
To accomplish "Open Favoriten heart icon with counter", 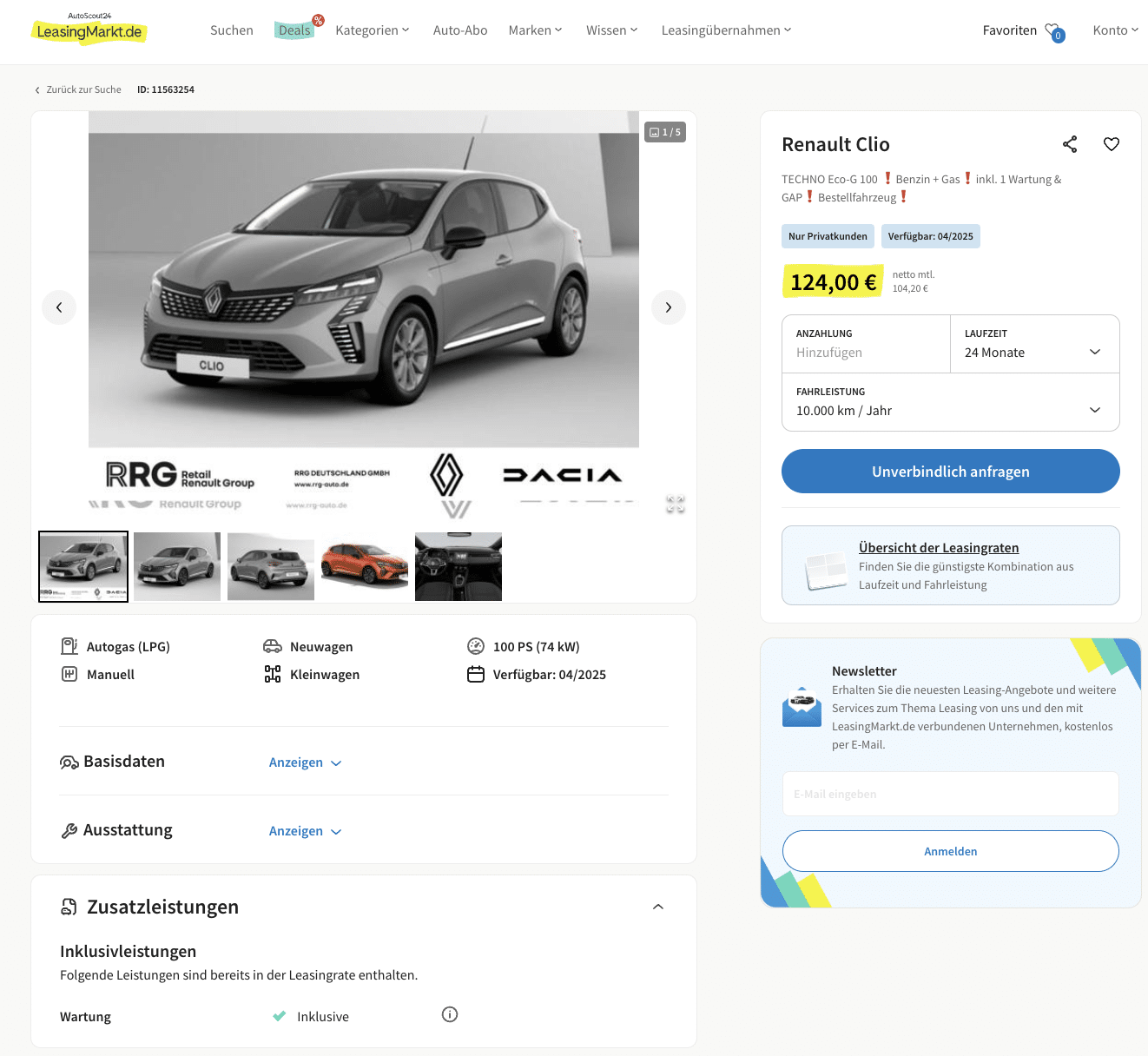I will 1054,32.
